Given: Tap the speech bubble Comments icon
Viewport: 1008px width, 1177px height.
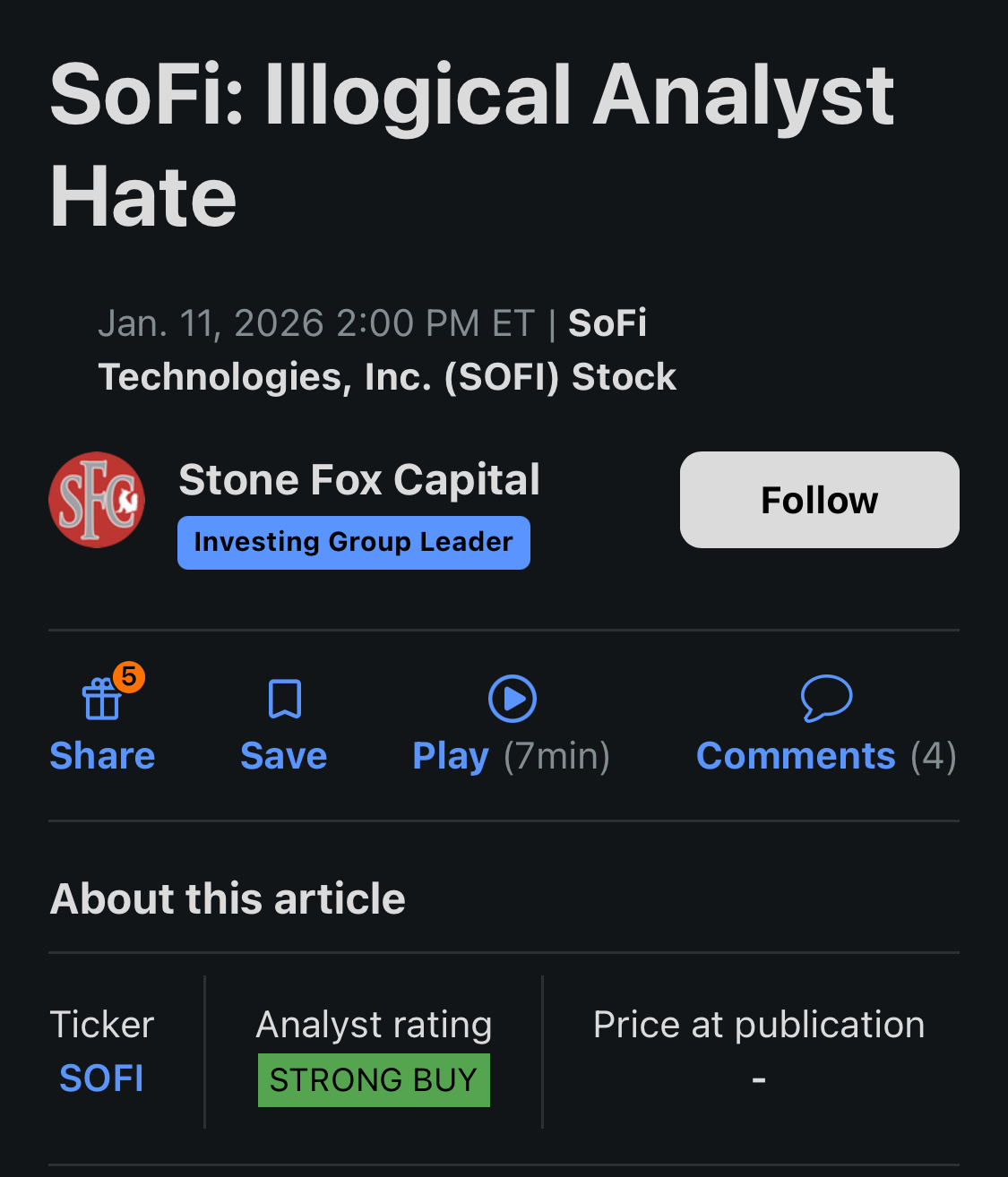Looking at the screenshot, I should (x=826, y=698).
